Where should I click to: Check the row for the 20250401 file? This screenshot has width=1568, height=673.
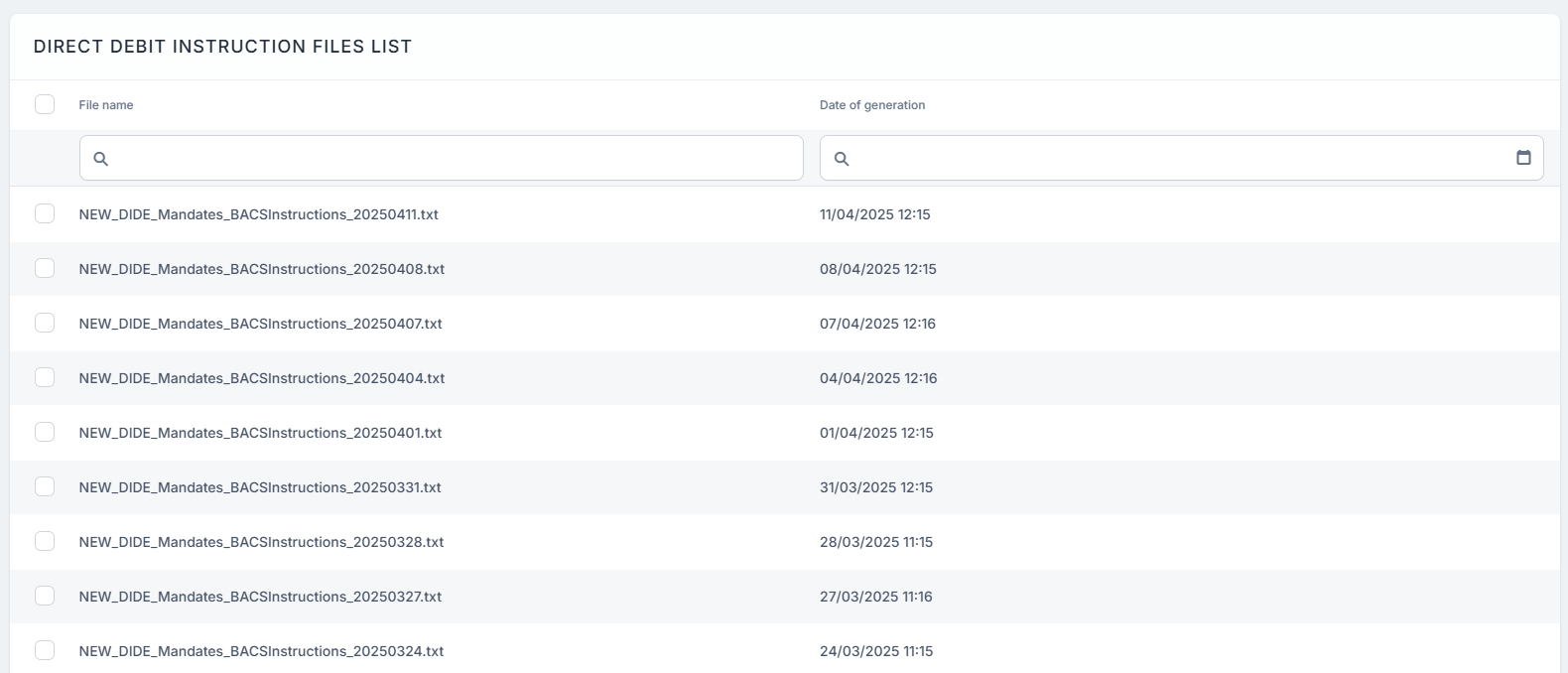tap(45, 432)
